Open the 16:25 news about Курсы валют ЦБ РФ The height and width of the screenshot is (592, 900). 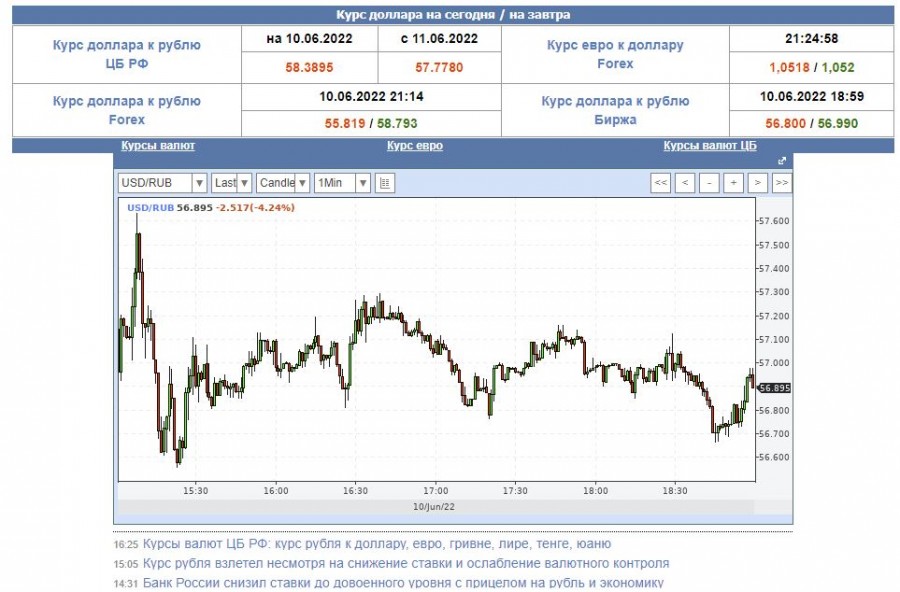(377, 544)
